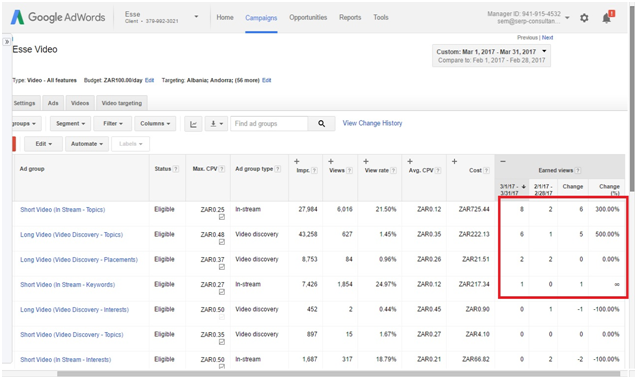This screenshot has height=379, width=637.
Task: Open the Automate dropdown
Action: tap(87, 144)
